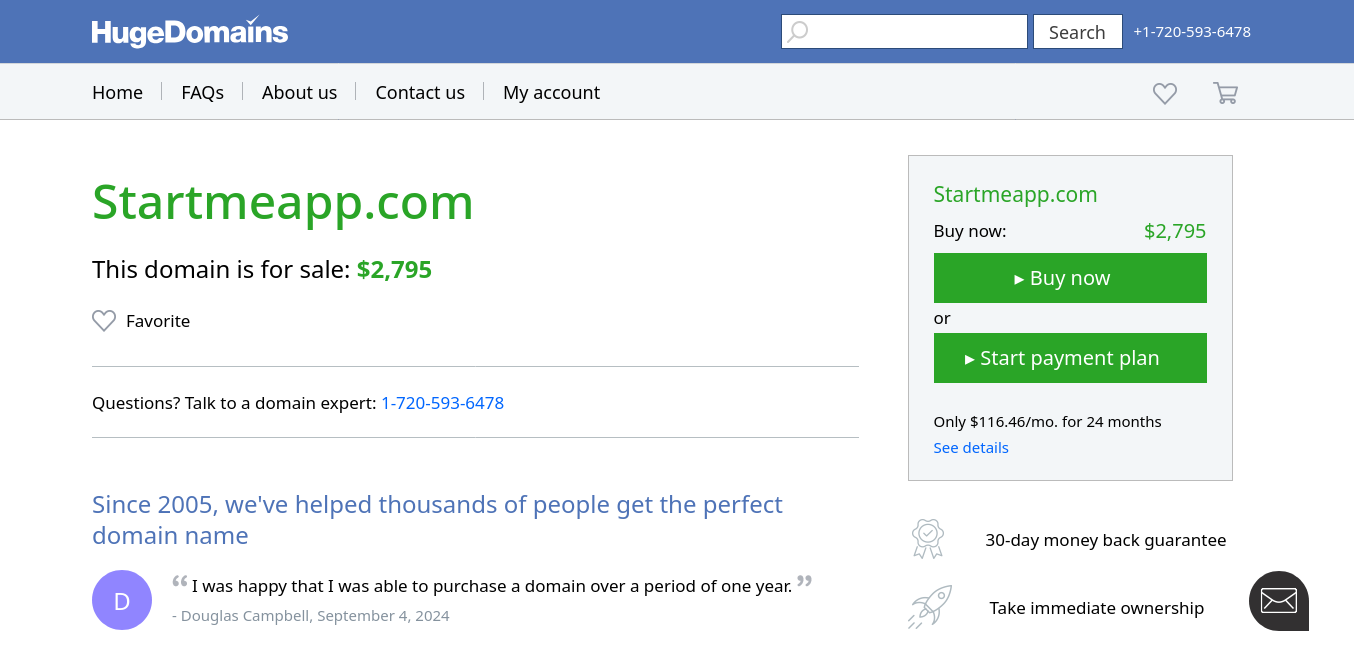Image resolution: width=1366 pixels, height=651 pixels.
Task: Click the mail chat bubble icon
Action: click(x=1279, y=601)
